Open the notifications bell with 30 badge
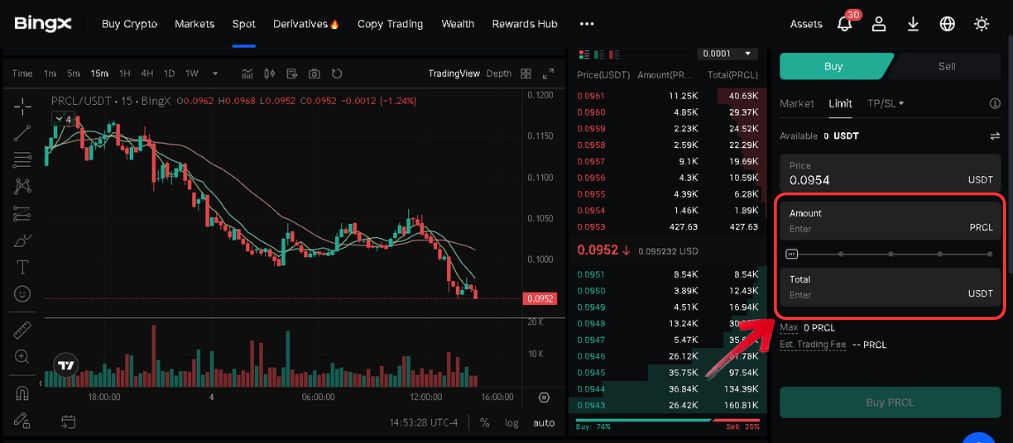The height and width of the screenshot is (443, 1013). [844, 24]
